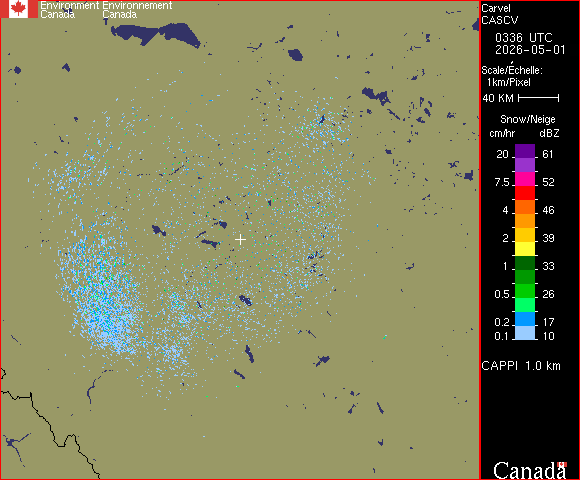Click the 2026-05-01 date text
This screenshot has height=480, width=580.
530,50
